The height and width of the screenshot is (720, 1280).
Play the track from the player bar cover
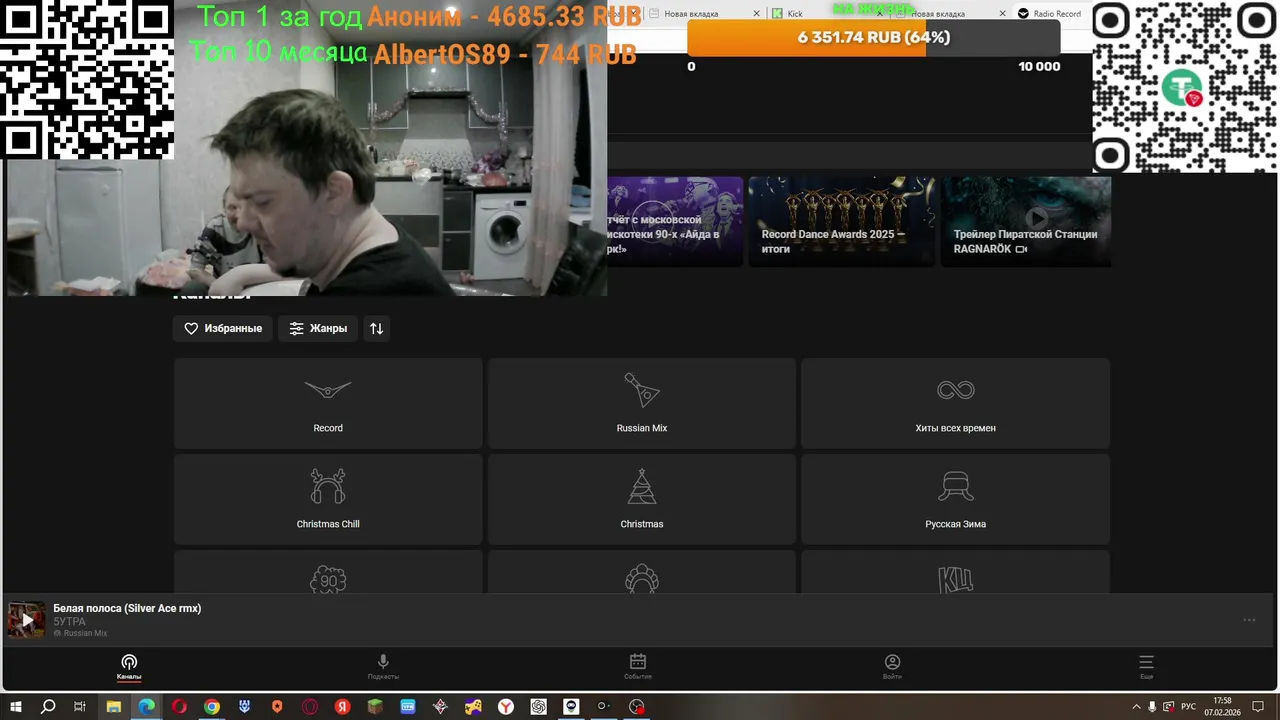27,620
